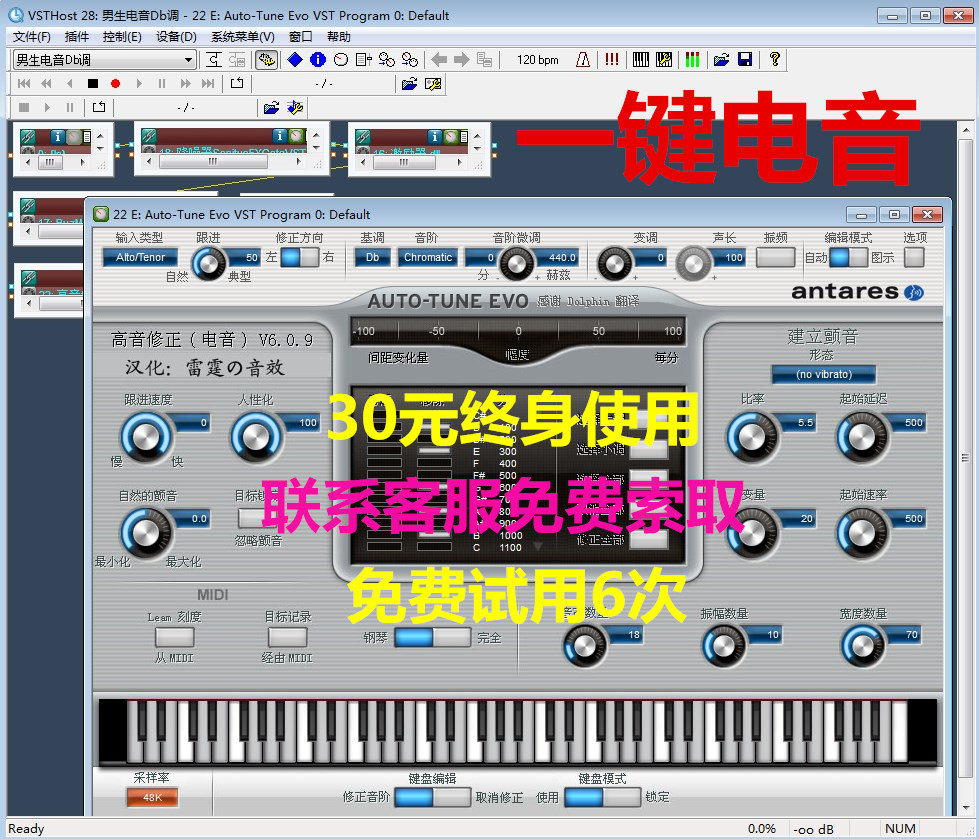
Task: Open the (no vibrato) shape selector
Action: (824, 375)
